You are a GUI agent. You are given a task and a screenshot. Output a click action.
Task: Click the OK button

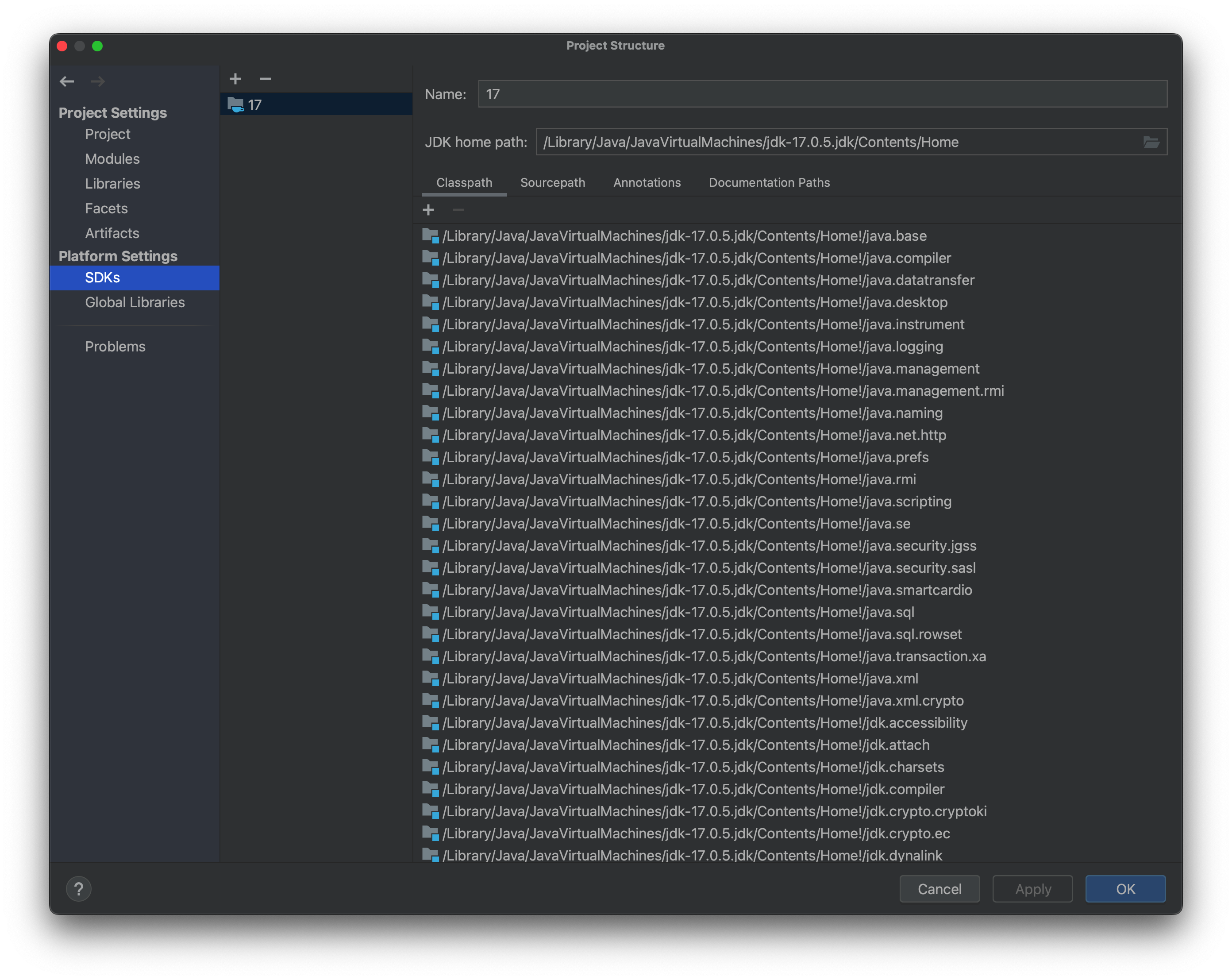click(x=1125, y=889)
